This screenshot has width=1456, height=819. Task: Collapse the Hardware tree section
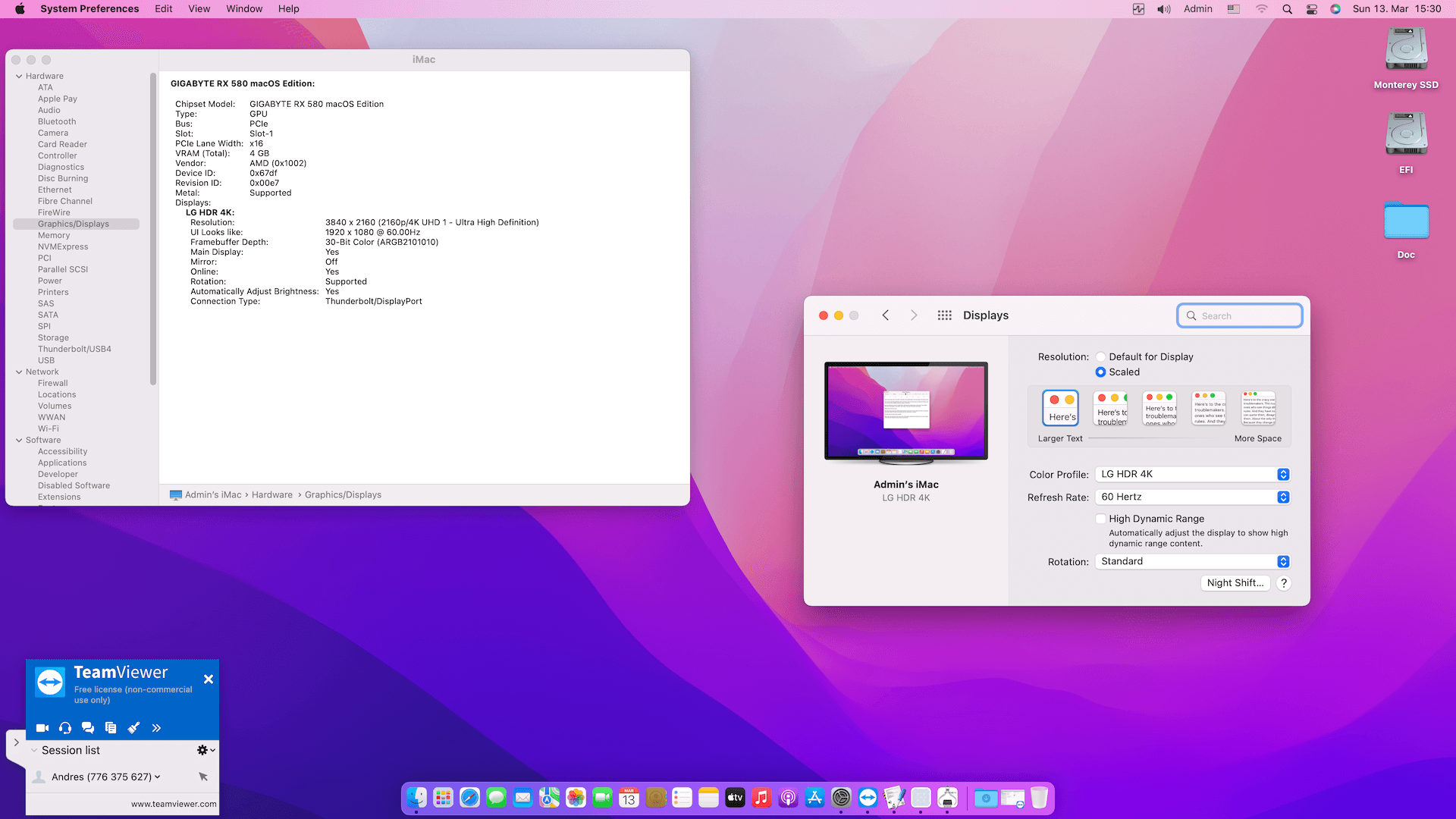pyautogui.click(x=19, y=76)
